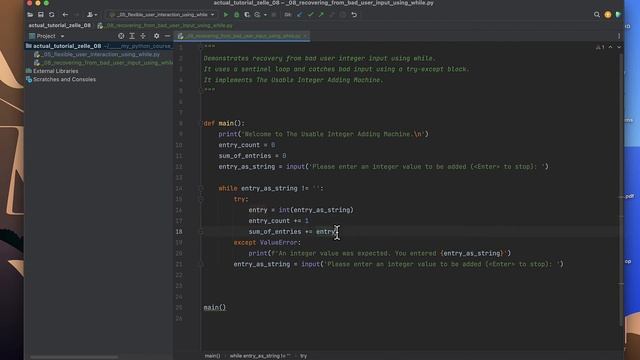Open the editor tabs overflow menu
640x360 pixels.
[619, 36]
